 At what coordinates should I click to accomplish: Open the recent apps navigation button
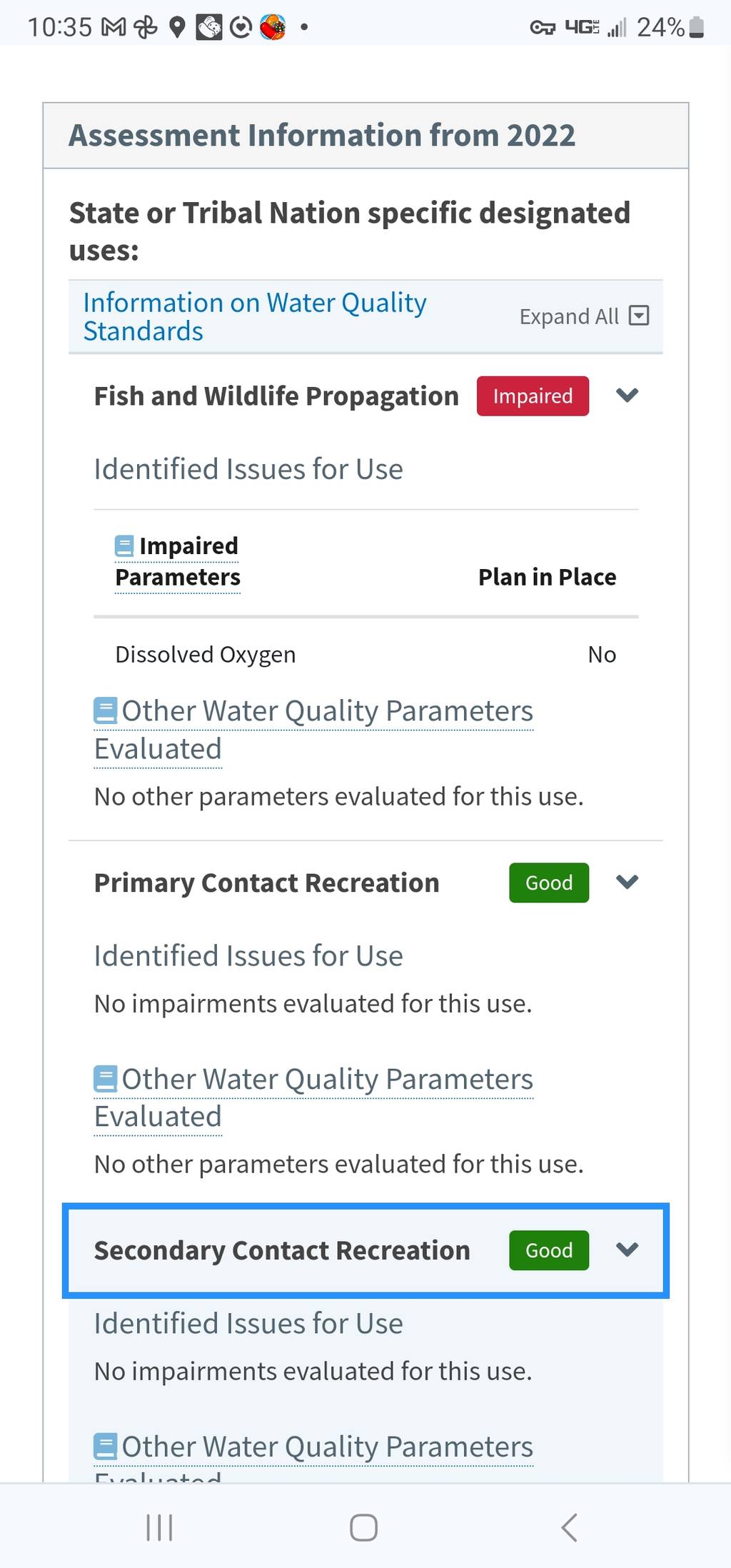point(159,1527)
